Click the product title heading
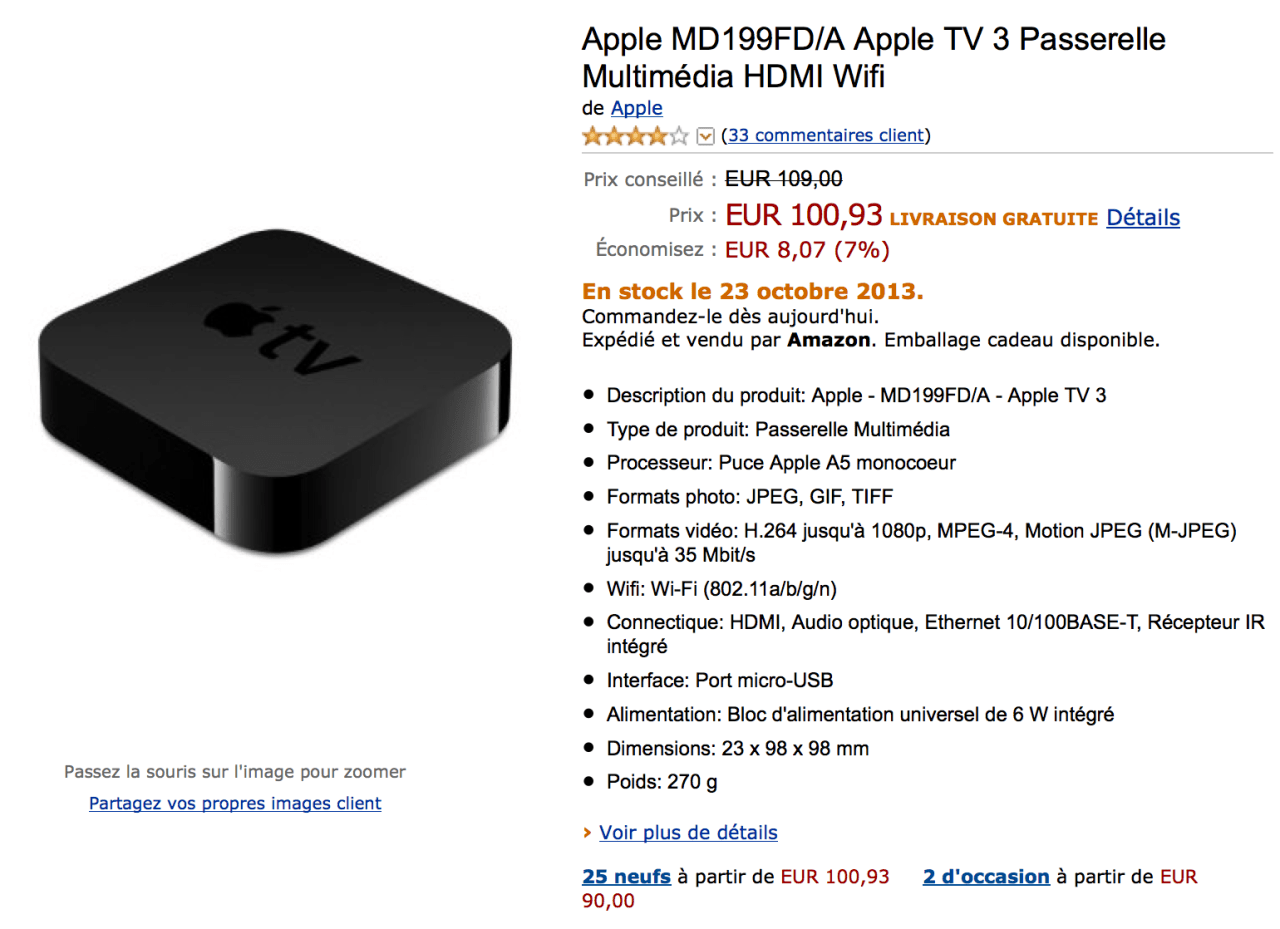Viewport: 1280px width, 929px height. tap(874, 58)
